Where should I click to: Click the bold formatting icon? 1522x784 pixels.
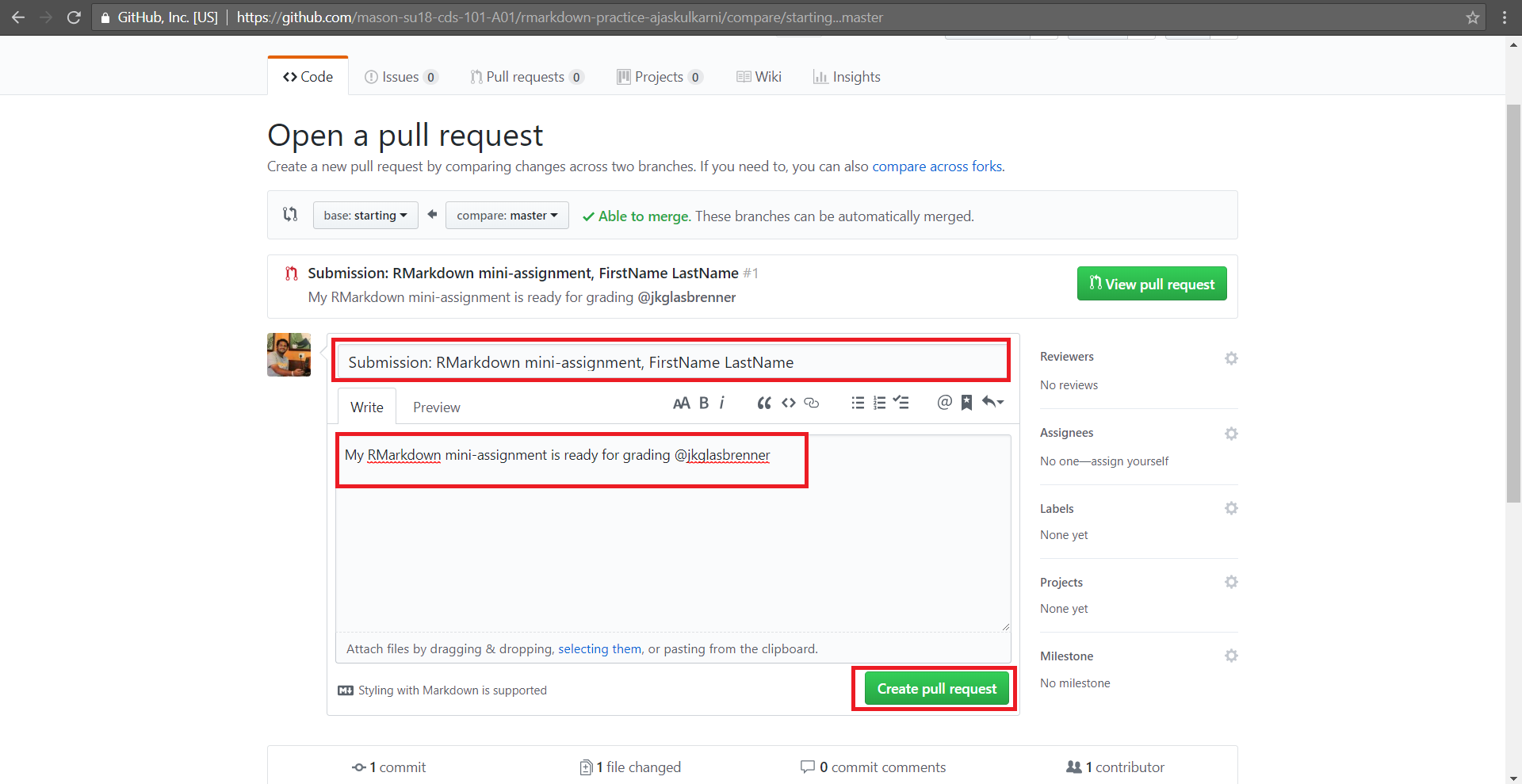[x=703, y=403]
